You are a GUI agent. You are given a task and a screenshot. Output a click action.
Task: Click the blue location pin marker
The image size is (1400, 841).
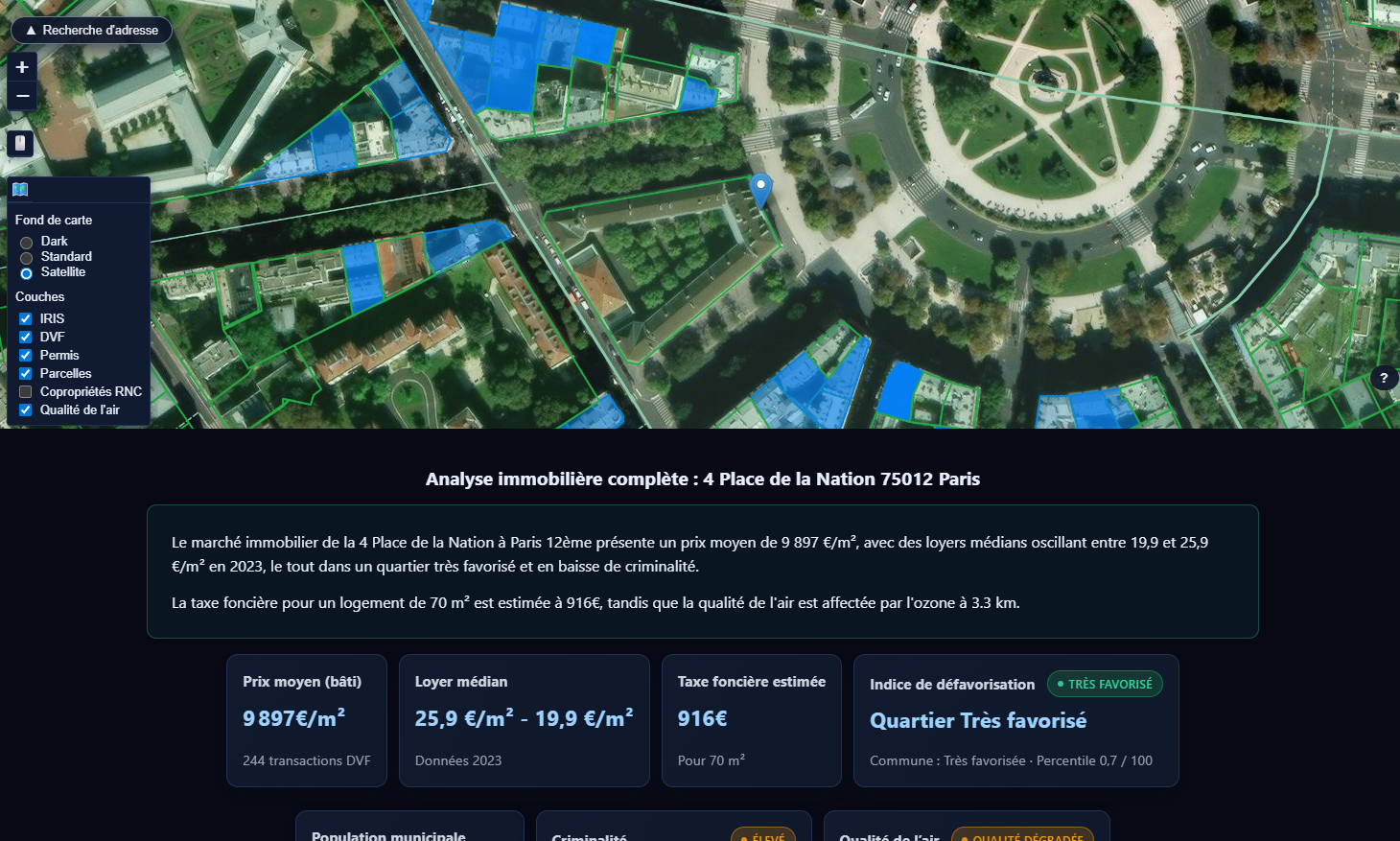(760, 190)
